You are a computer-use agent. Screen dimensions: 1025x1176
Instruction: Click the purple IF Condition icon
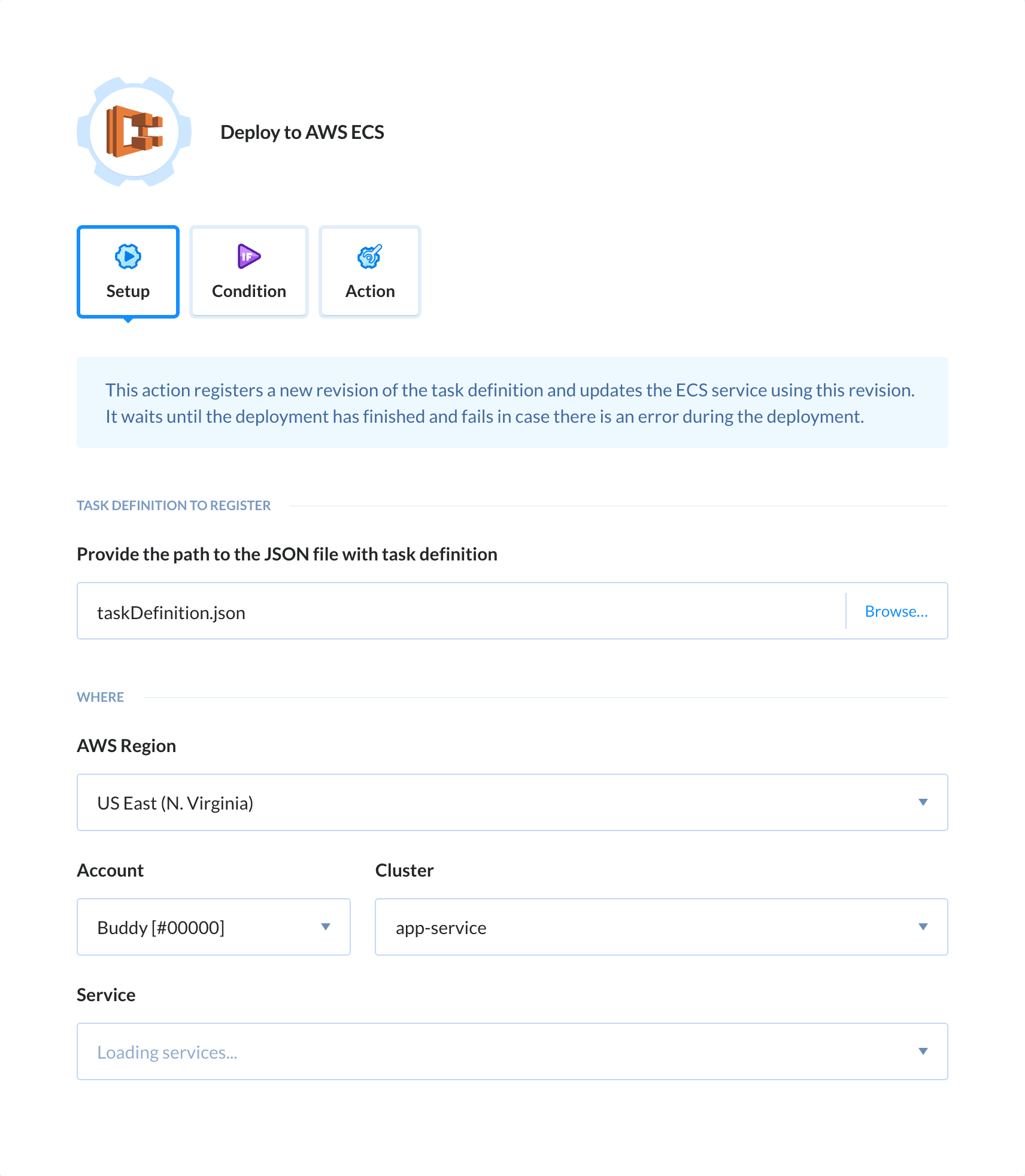[x=248, y=256]
